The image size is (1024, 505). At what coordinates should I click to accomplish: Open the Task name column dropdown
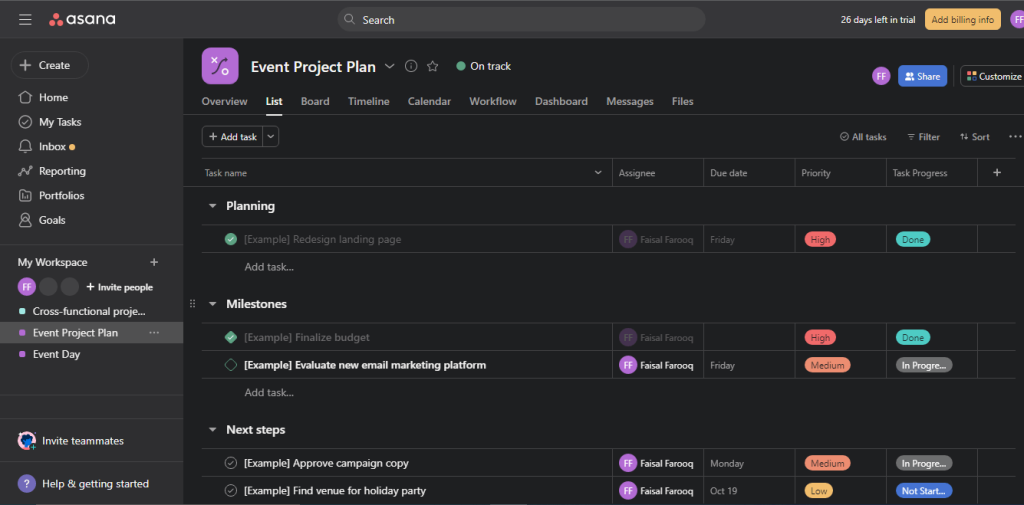(x=598, y=172)
